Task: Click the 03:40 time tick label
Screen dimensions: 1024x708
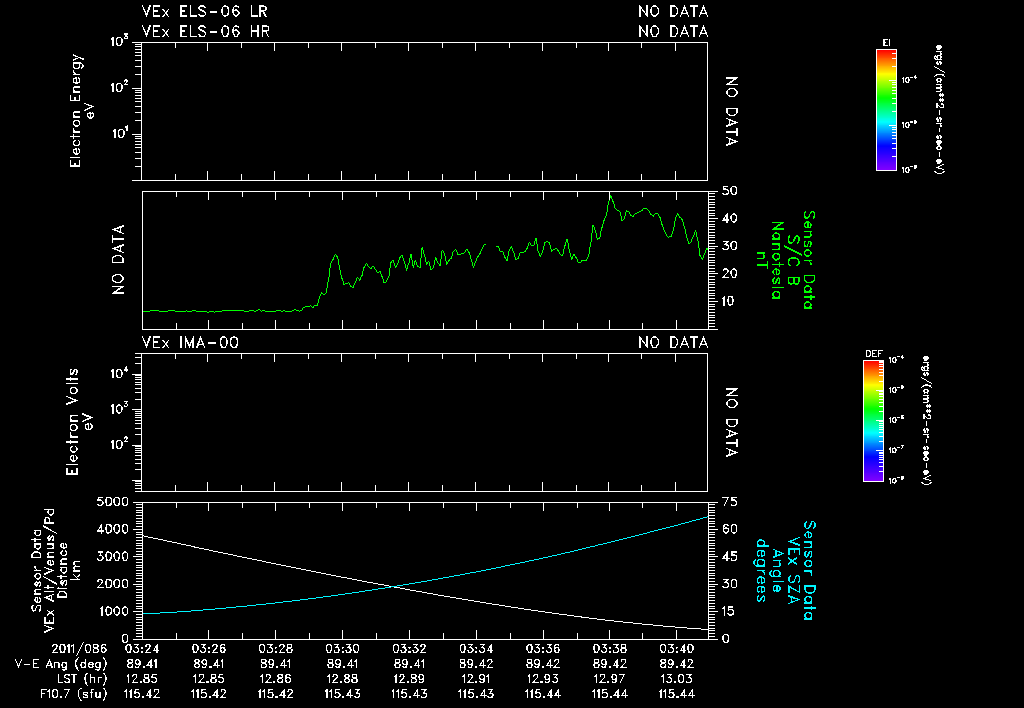Action: [x=677, y=649]
